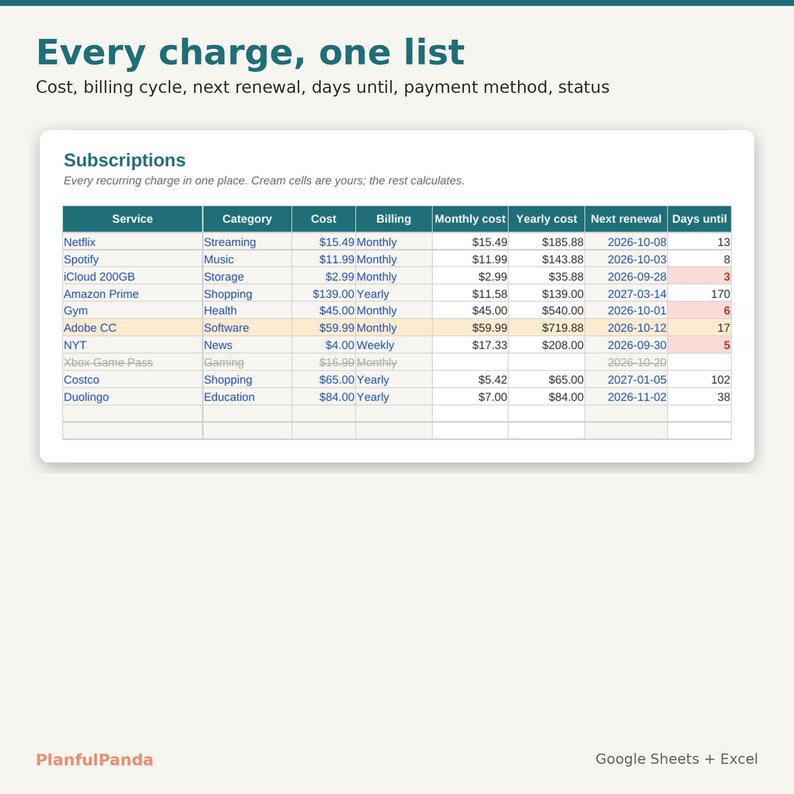
Task: Click the Subscriptions sheet title
Action: pyautogui.click(x=125, y=160)
